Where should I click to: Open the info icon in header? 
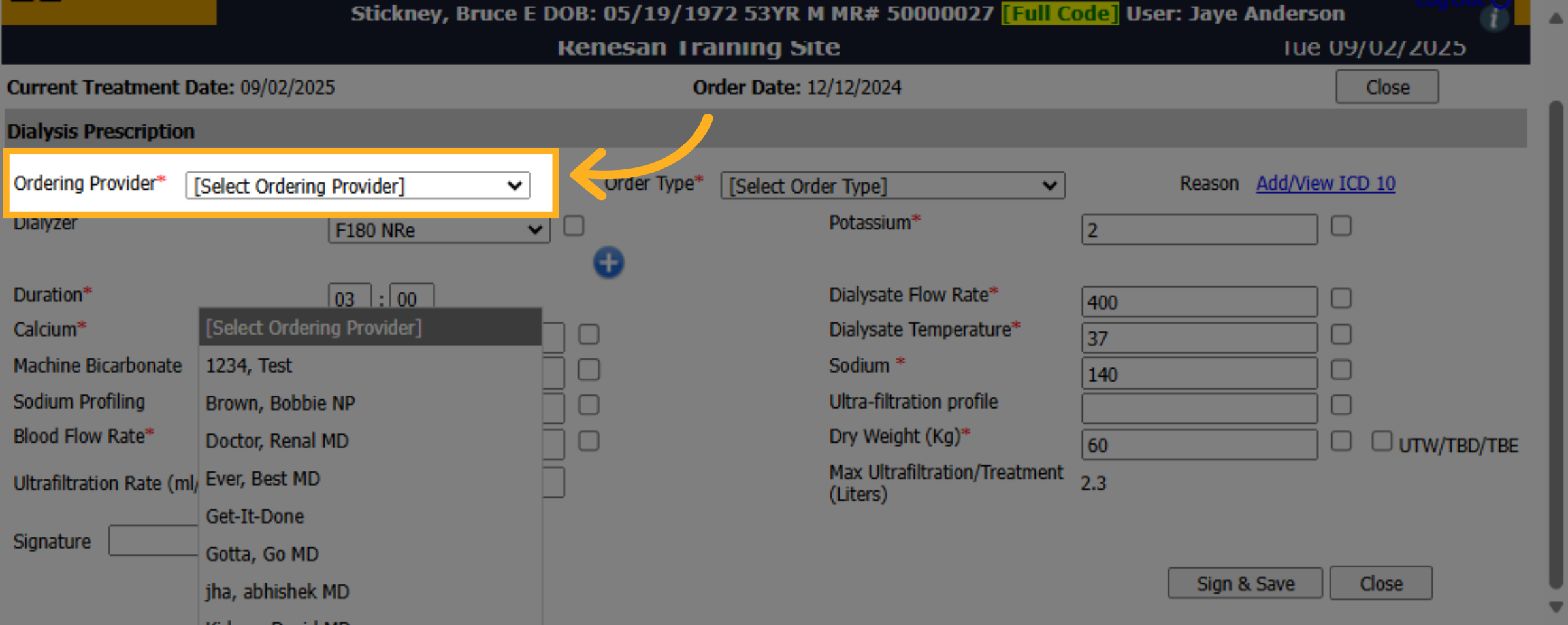tap(1494, 18)
